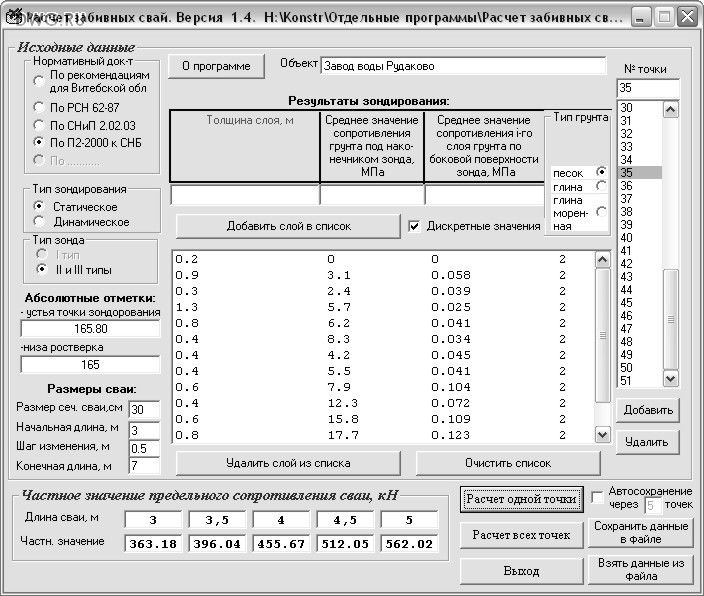Choose 'По СНиП 2.02.03' normative document

click(39, 125)
